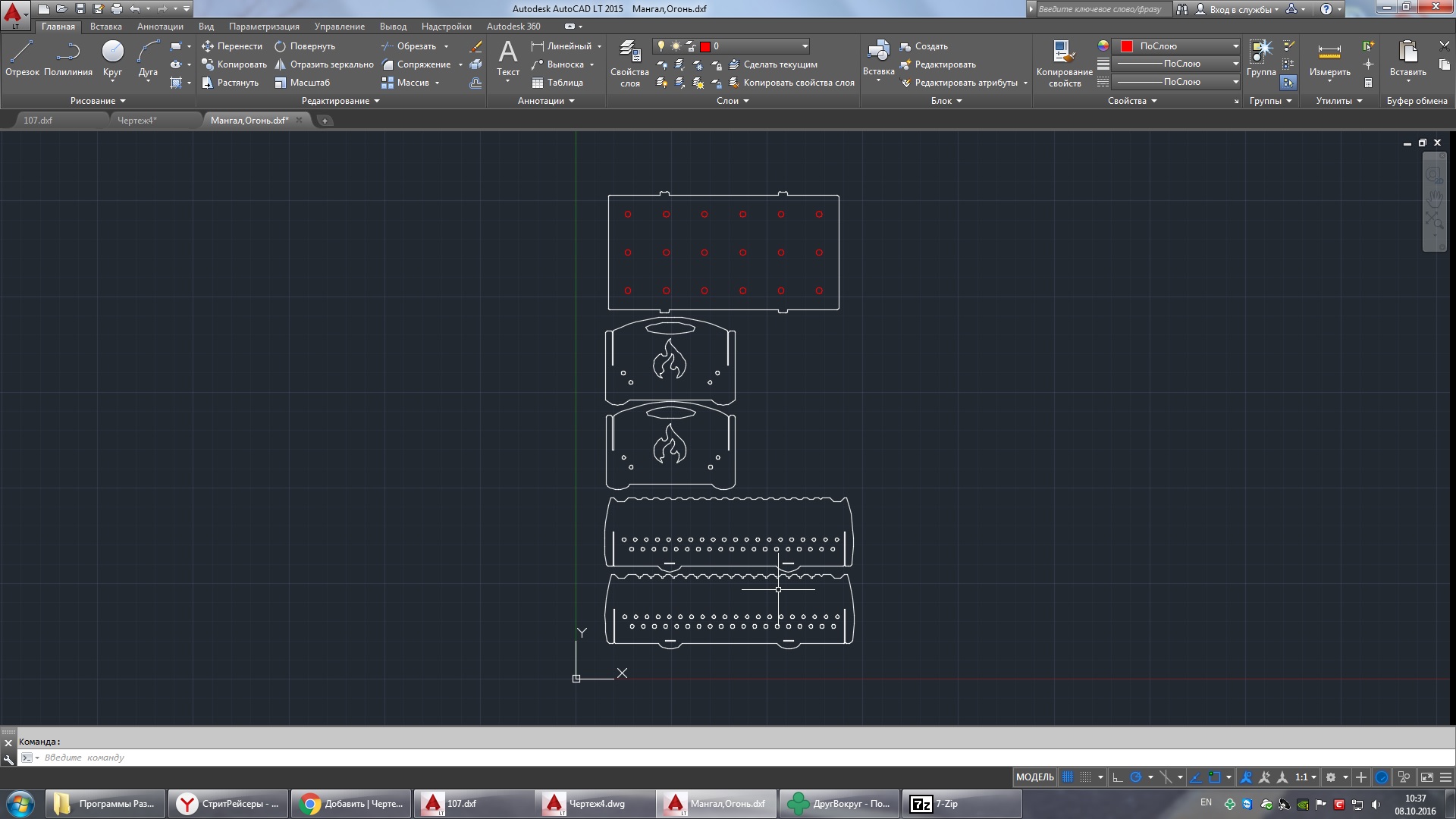
Task: Select the Полилиния polyline tool
Action: coord(68,58)
